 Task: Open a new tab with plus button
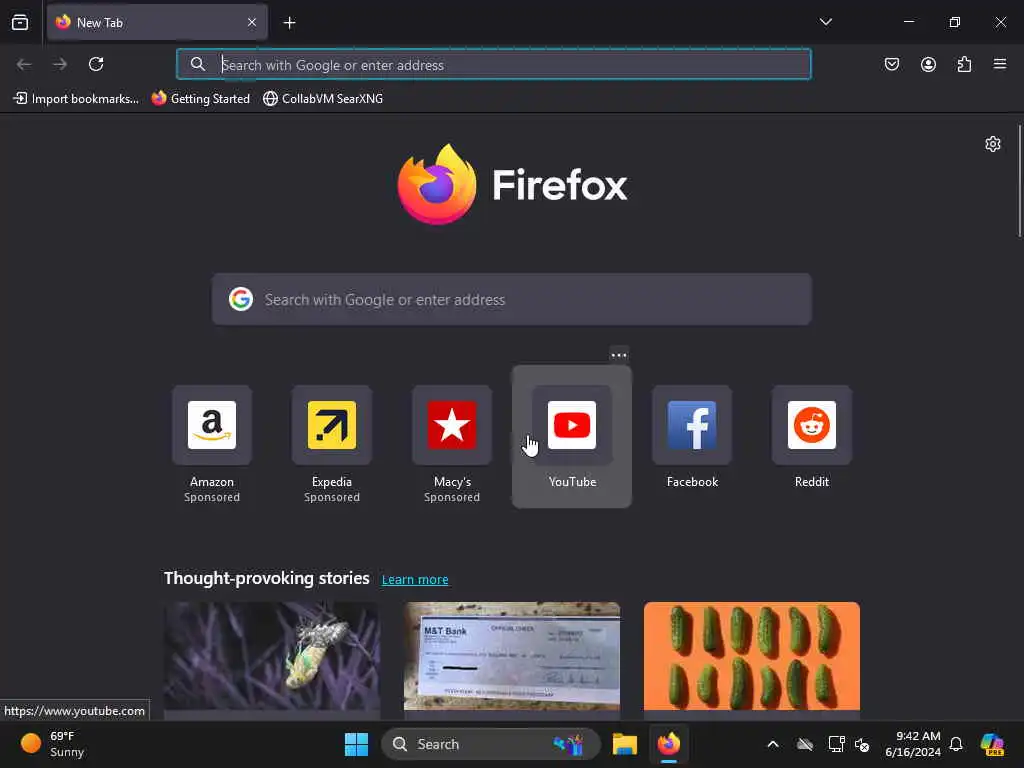pyautogui.click(x=289, y=23)
